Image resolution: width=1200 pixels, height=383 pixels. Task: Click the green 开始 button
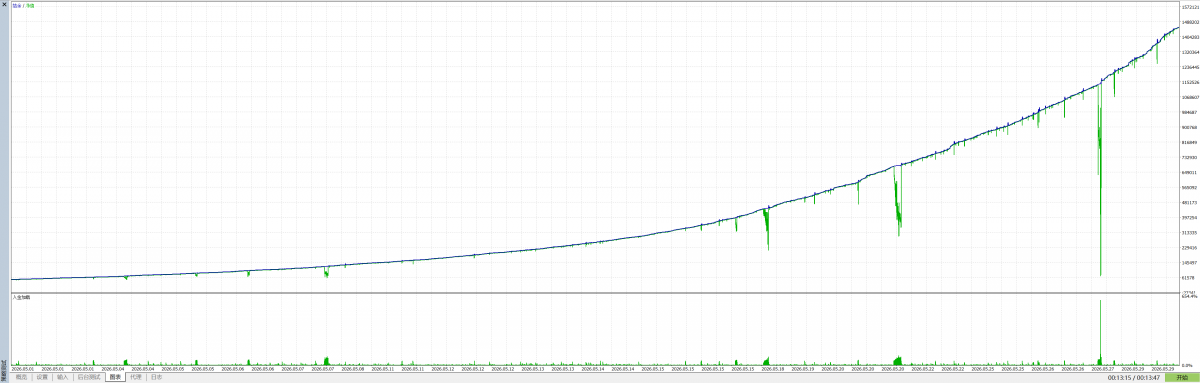(1182, 378)
